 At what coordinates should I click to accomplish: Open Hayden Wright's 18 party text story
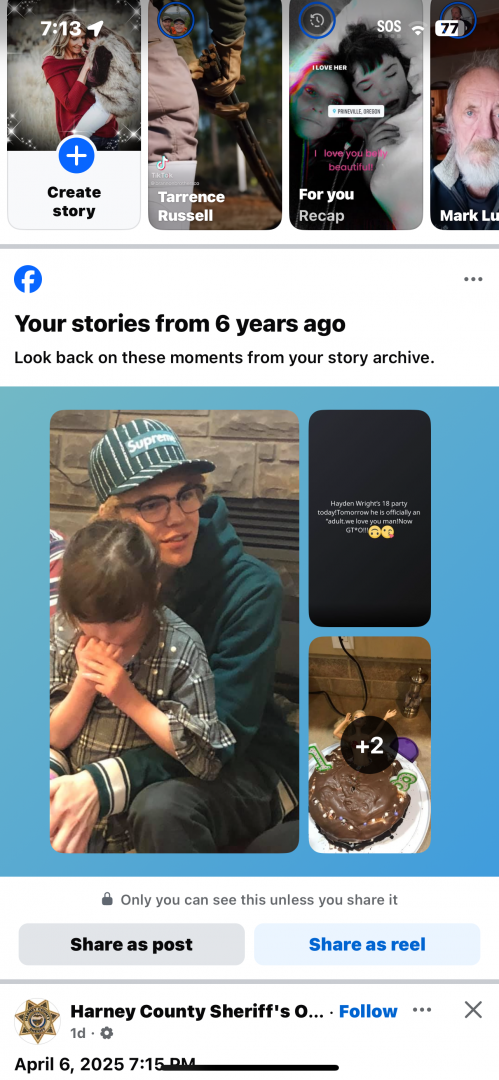click(x=369, y=518)
